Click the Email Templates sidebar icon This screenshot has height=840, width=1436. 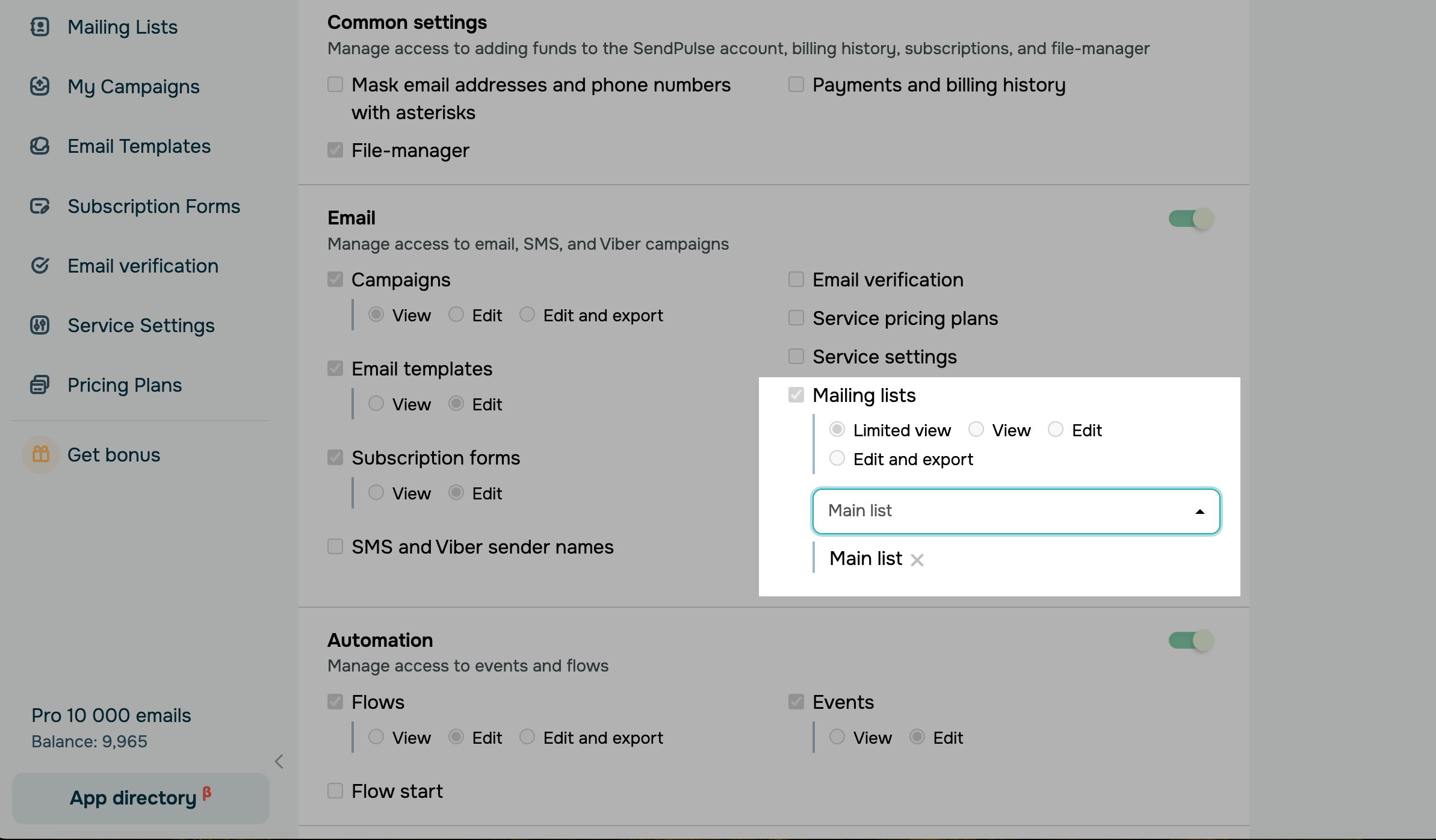click(x=40, y=146)
